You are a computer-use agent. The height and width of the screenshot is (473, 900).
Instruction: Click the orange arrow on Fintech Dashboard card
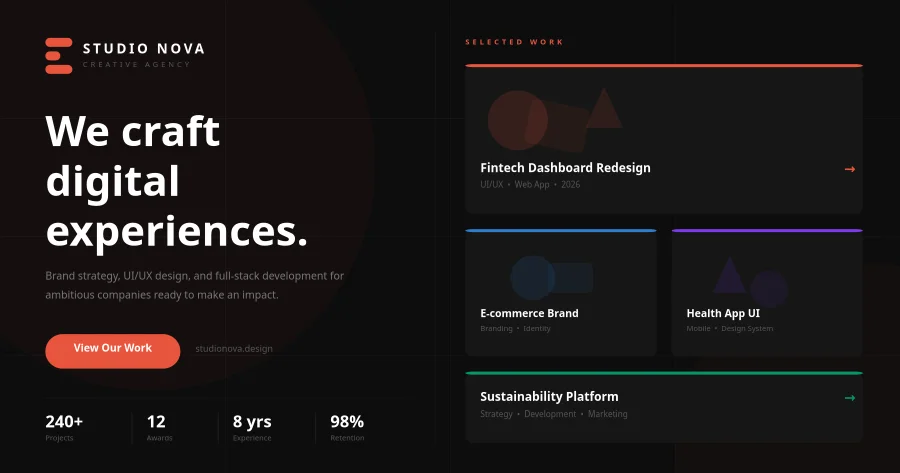pyautogui.click(x=850, y=169)
